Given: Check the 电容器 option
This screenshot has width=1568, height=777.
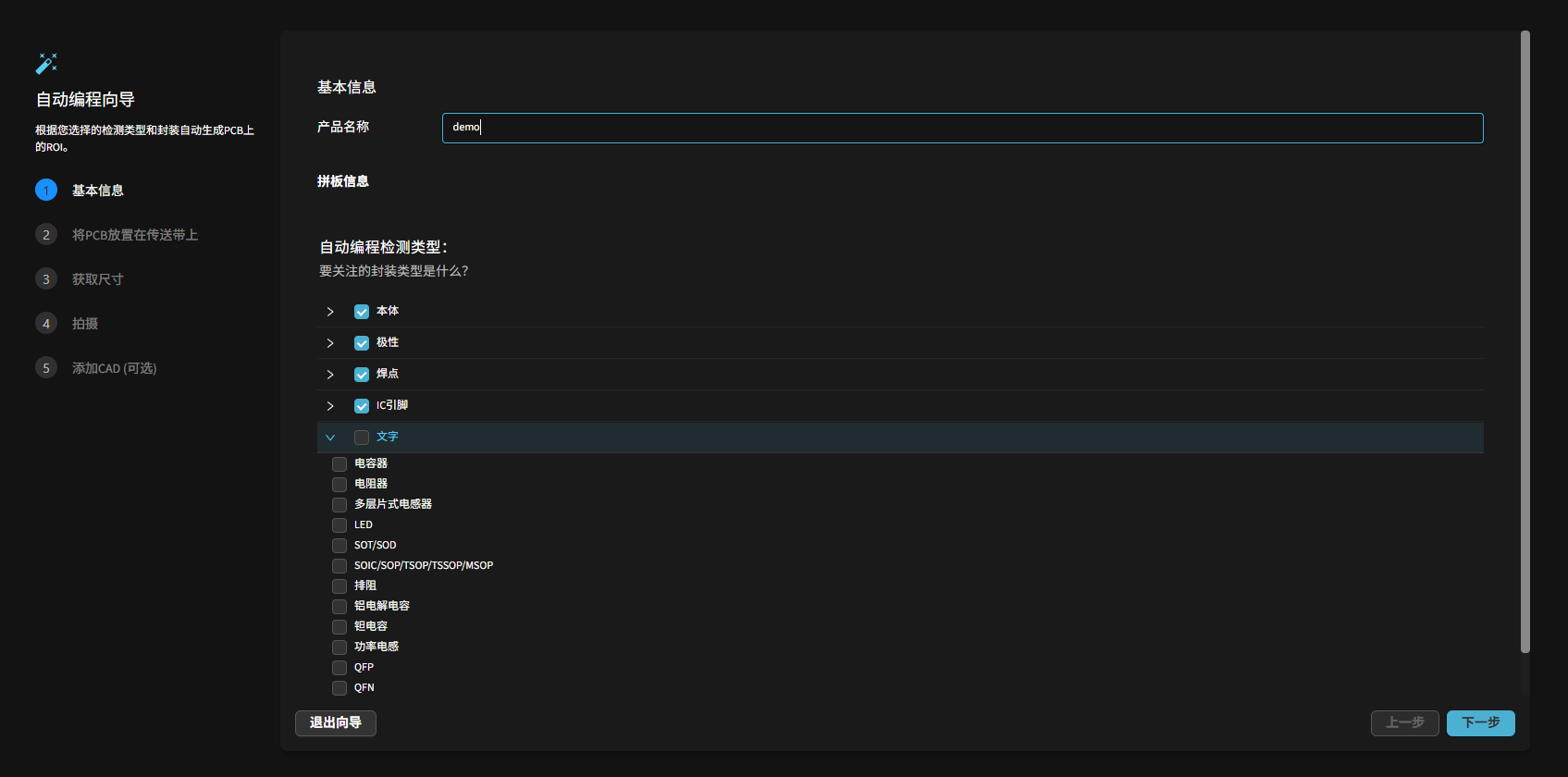Looking at the screenshot, I should [x=340, y=464].
